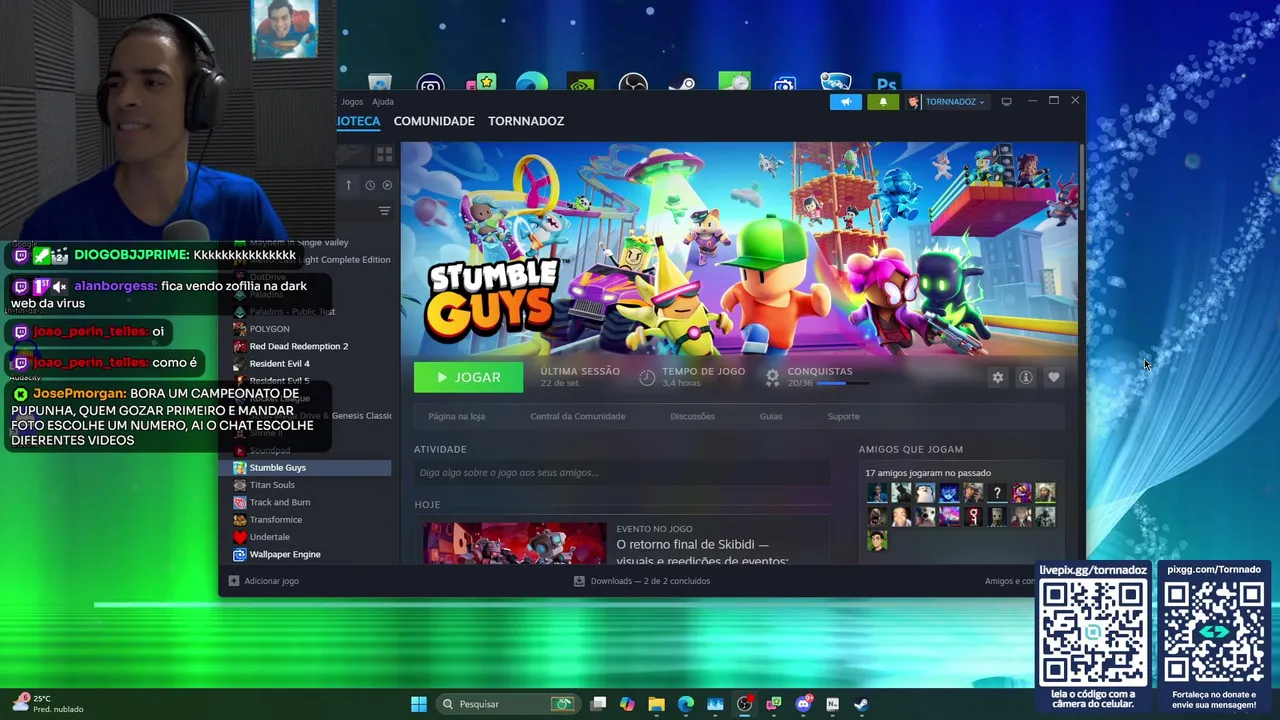Click the green JOGAR button

[x=468, y=377]
